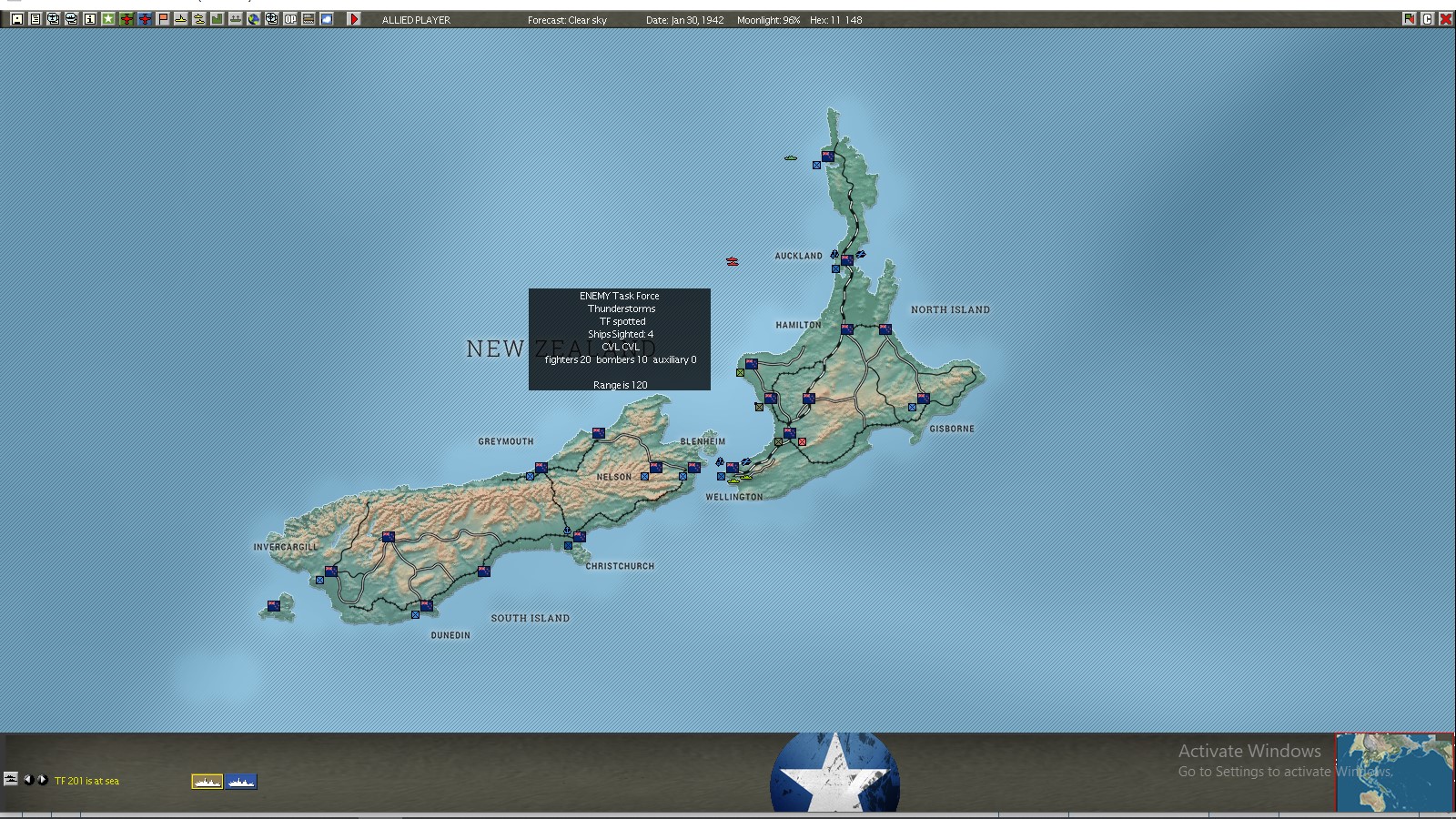
Task: Click the information 'i' toolbar icon
Action: pyautogui.click(x=89, y=19)
